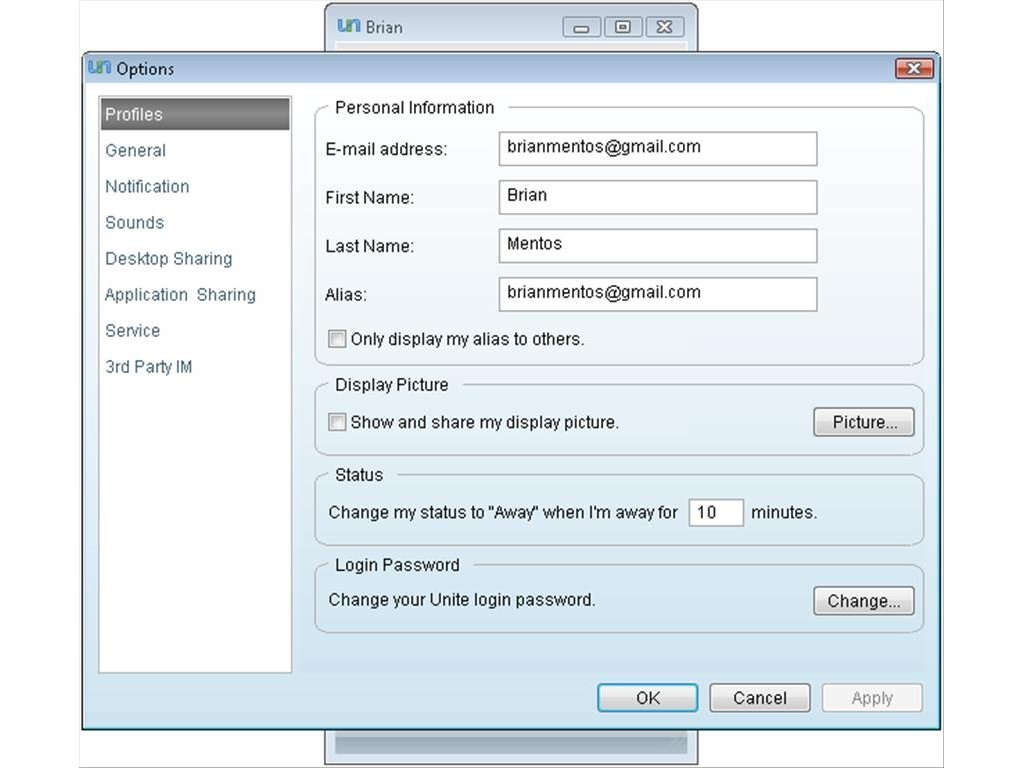Cancel the Options dialog
Image resolution: width=1024 pixels, height=768 pixels.
[x=760, y=698]
